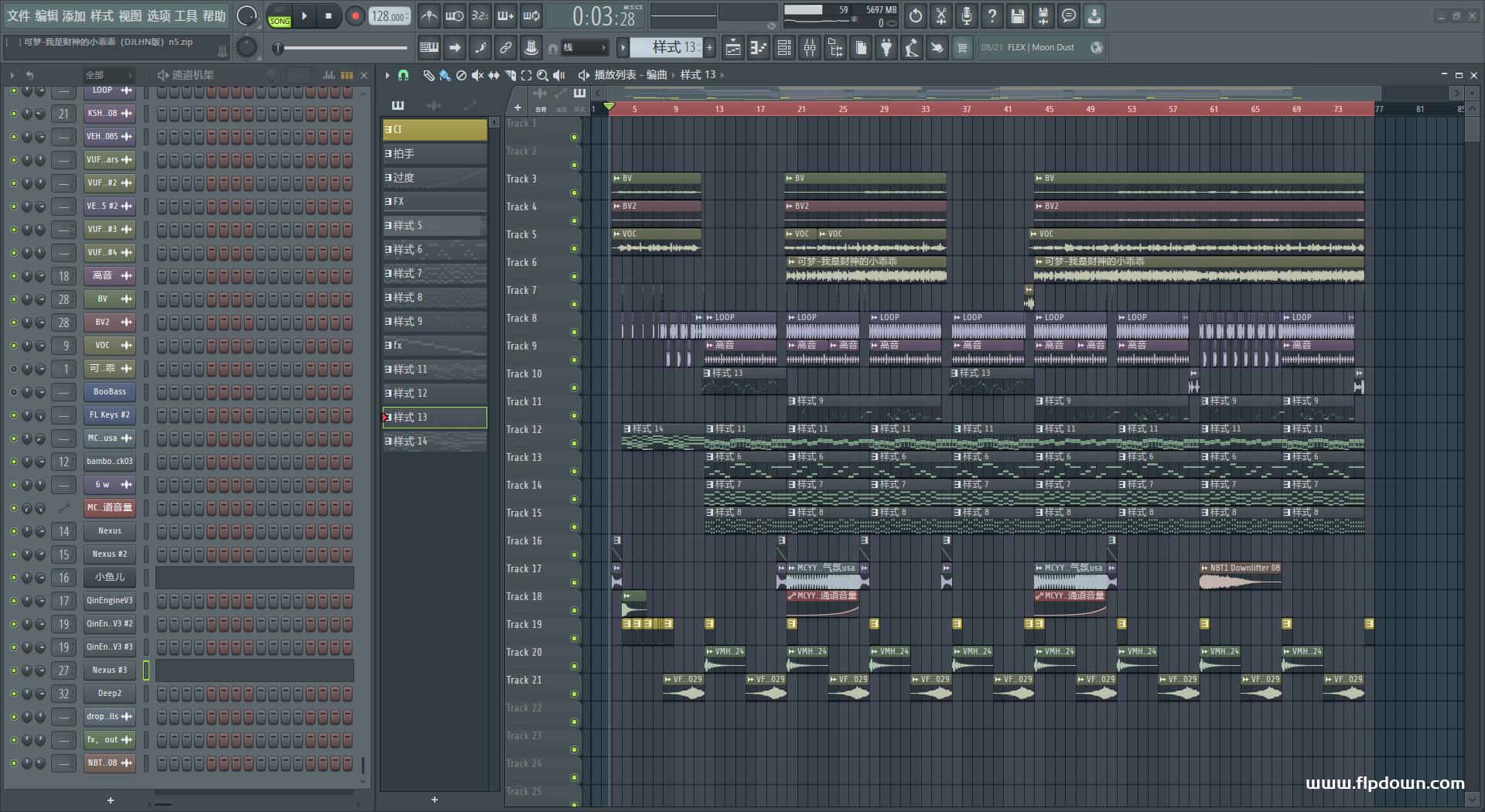Open the 文件 menu
The width and height of the screenshot is (1485, 812).
(18, 15)
